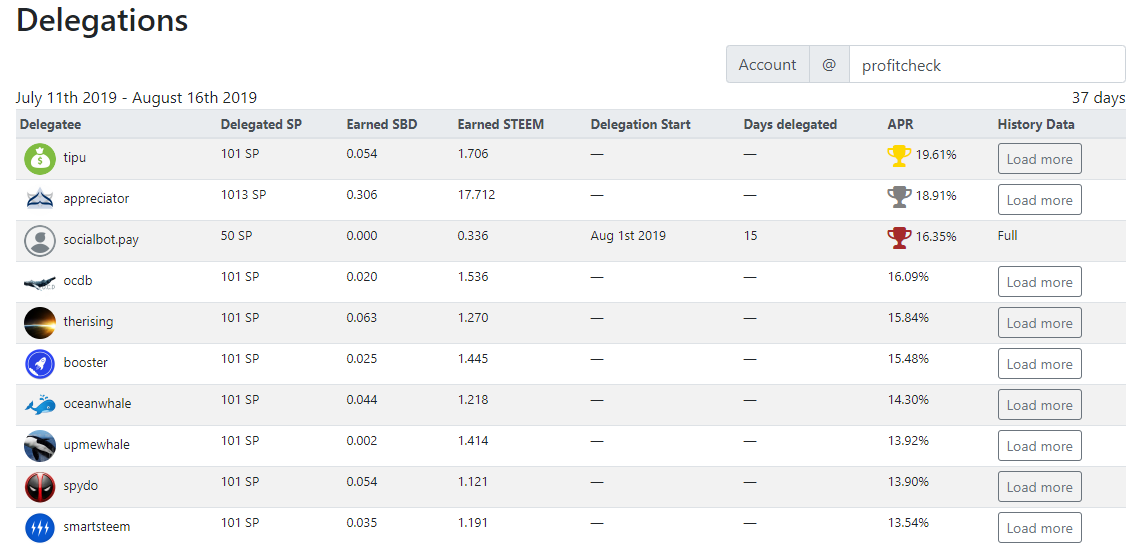The width and height of the screenshot is (1136, 546).
Task: Click the Full history data text
Action: [1007, 235]
